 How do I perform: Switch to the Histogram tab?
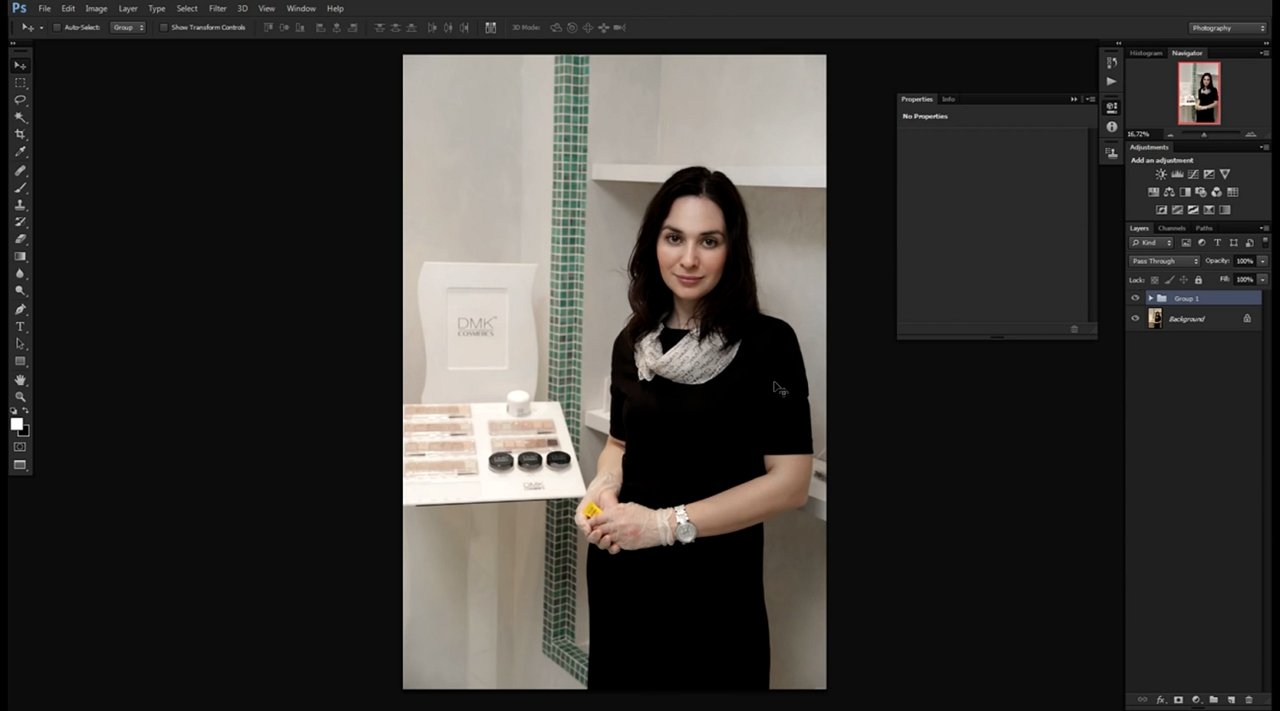click(x=1146, y=53)
